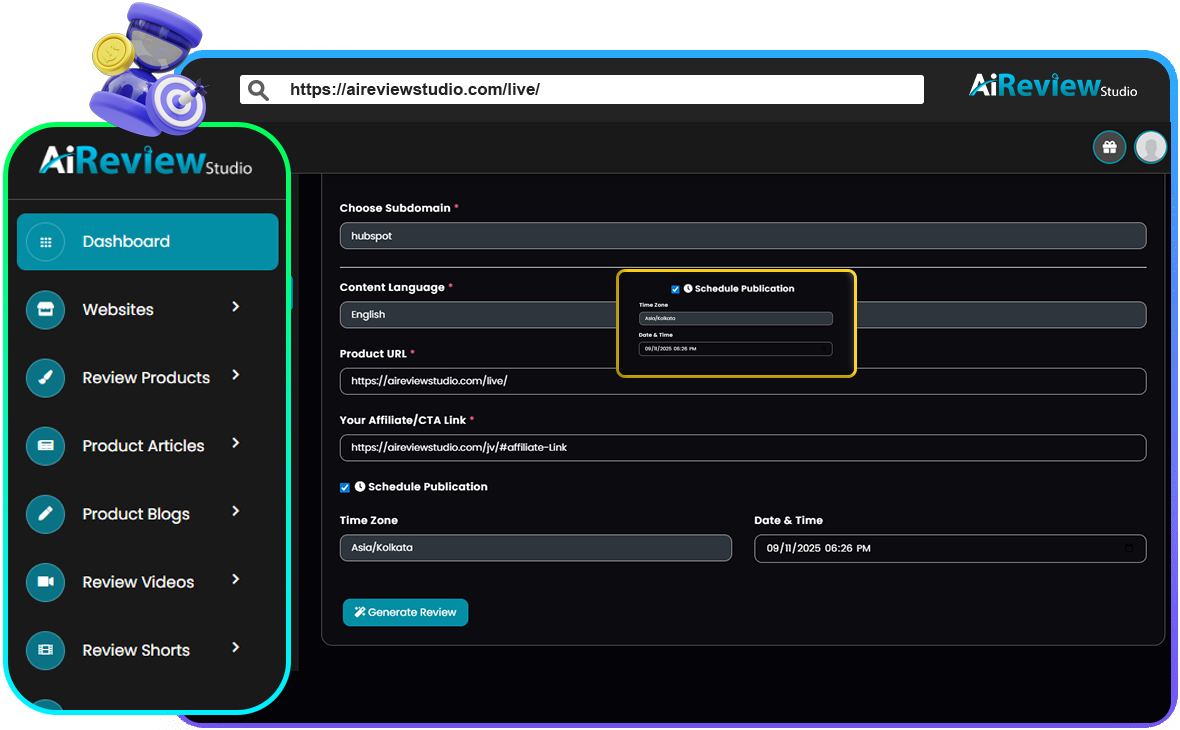Click the Review Products brush icon
This screenshot has height=730, width=1180.
pos(45,378)
